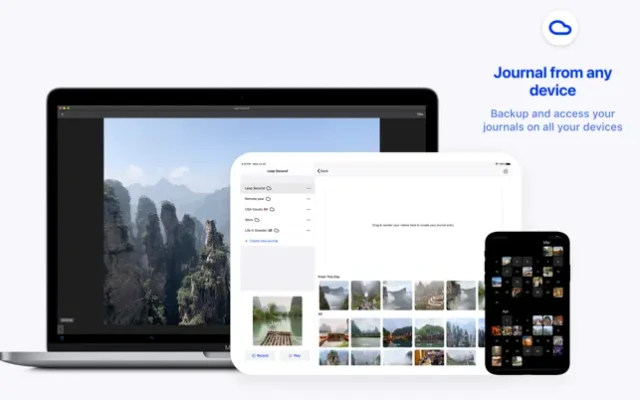Screen dimensions: 640x400
Task: Click the Create new journal link
Action: point(264,241)
